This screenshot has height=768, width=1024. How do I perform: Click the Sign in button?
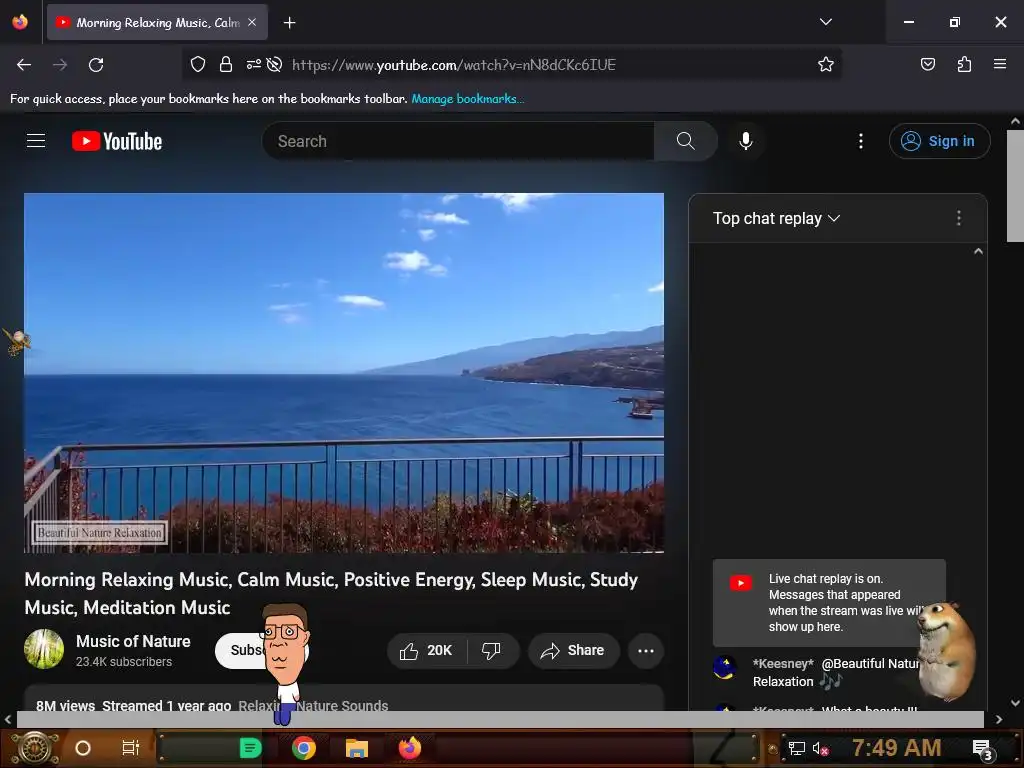coord(939,141)
